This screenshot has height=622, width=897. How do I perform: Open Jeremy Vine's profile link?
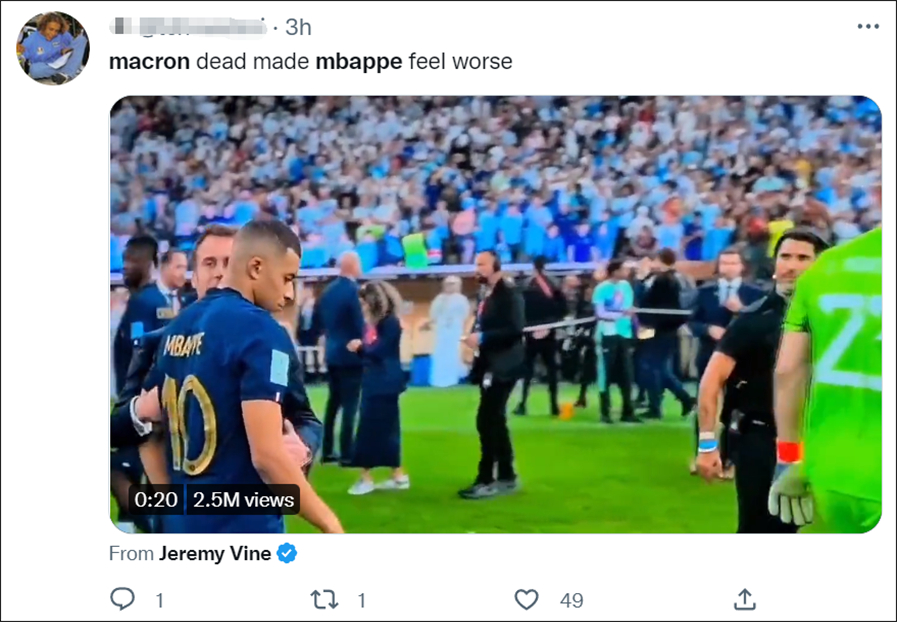(215, 553)
